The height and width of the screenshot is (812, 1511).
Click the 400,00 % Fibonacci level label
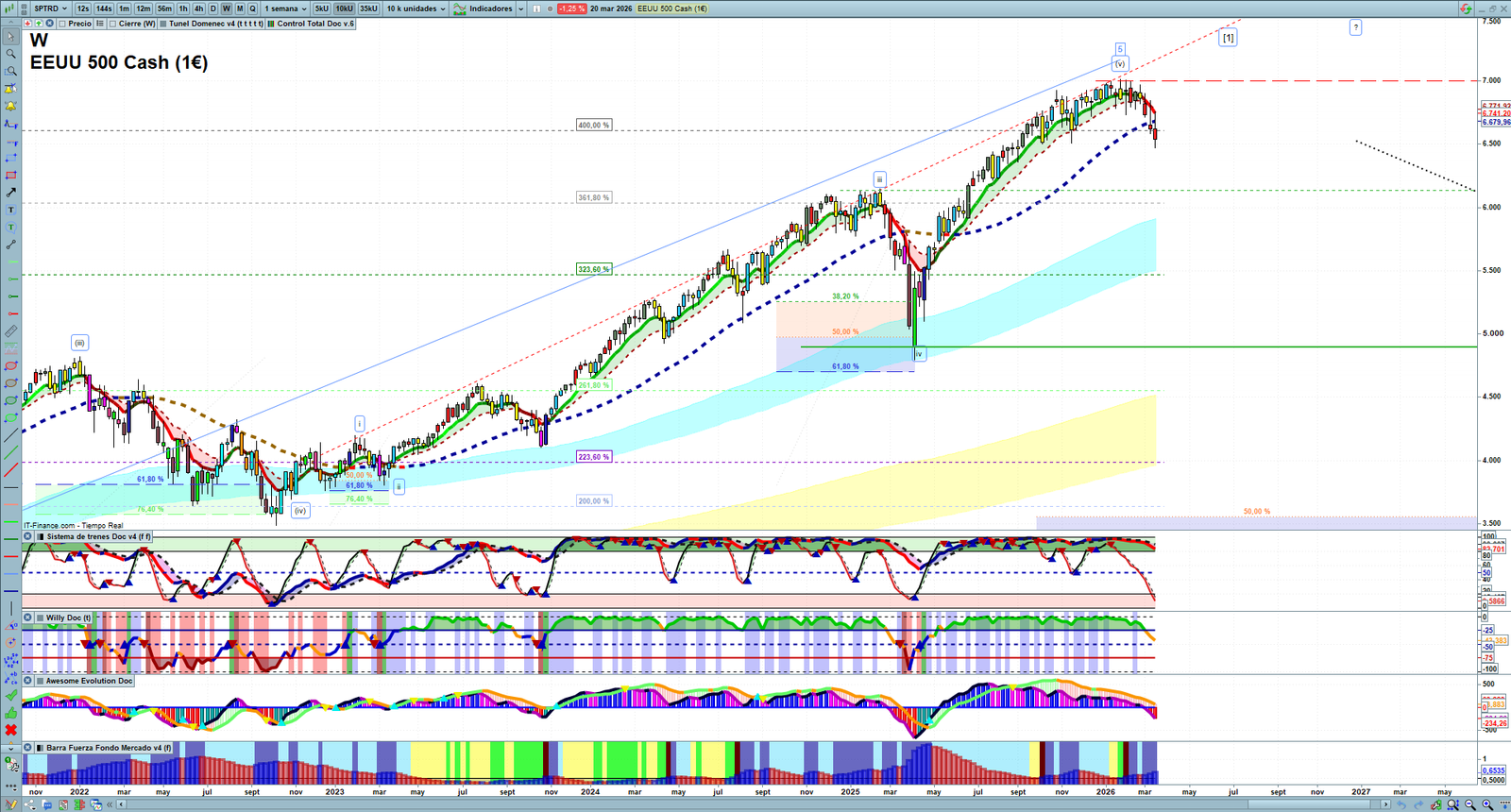coord(594,125)
